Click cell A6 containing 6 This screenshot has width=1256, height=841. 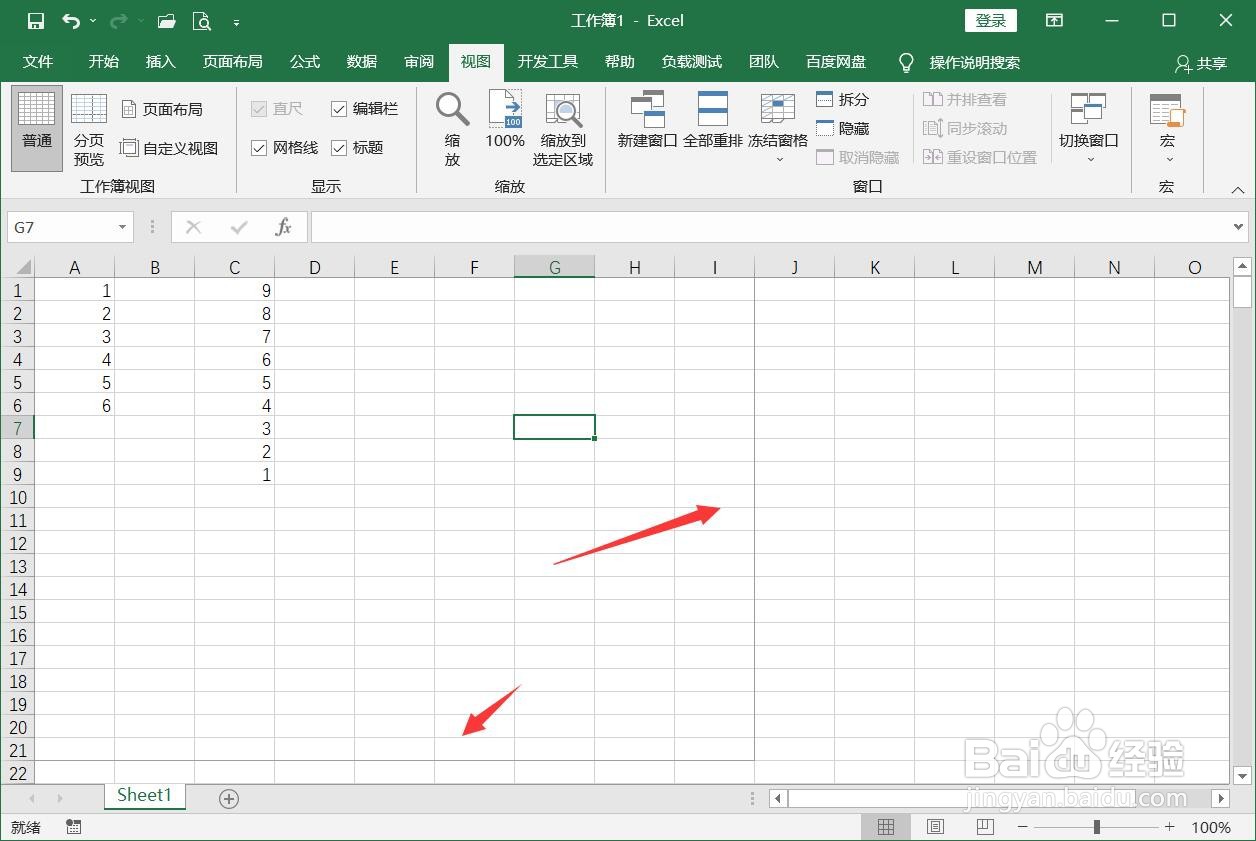(74, 405)
